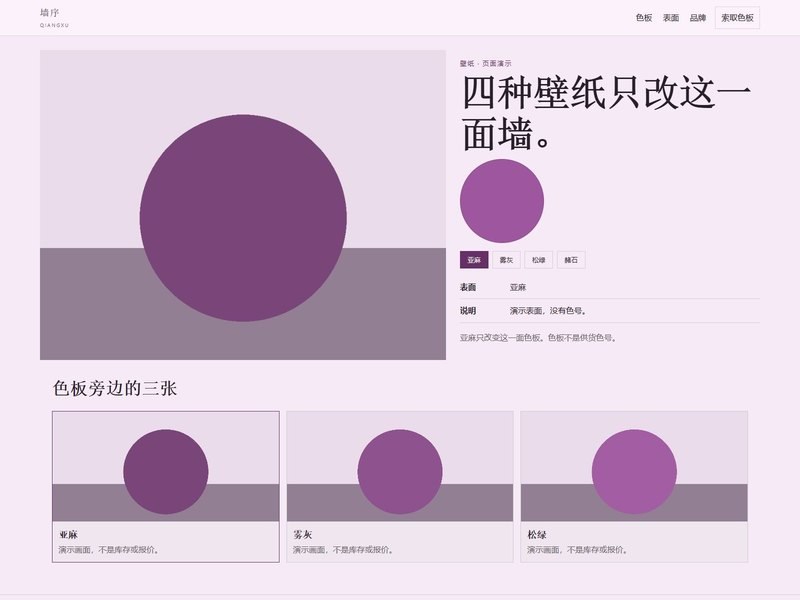Click the description under the 雾灰 card

[x=343, y=549]
